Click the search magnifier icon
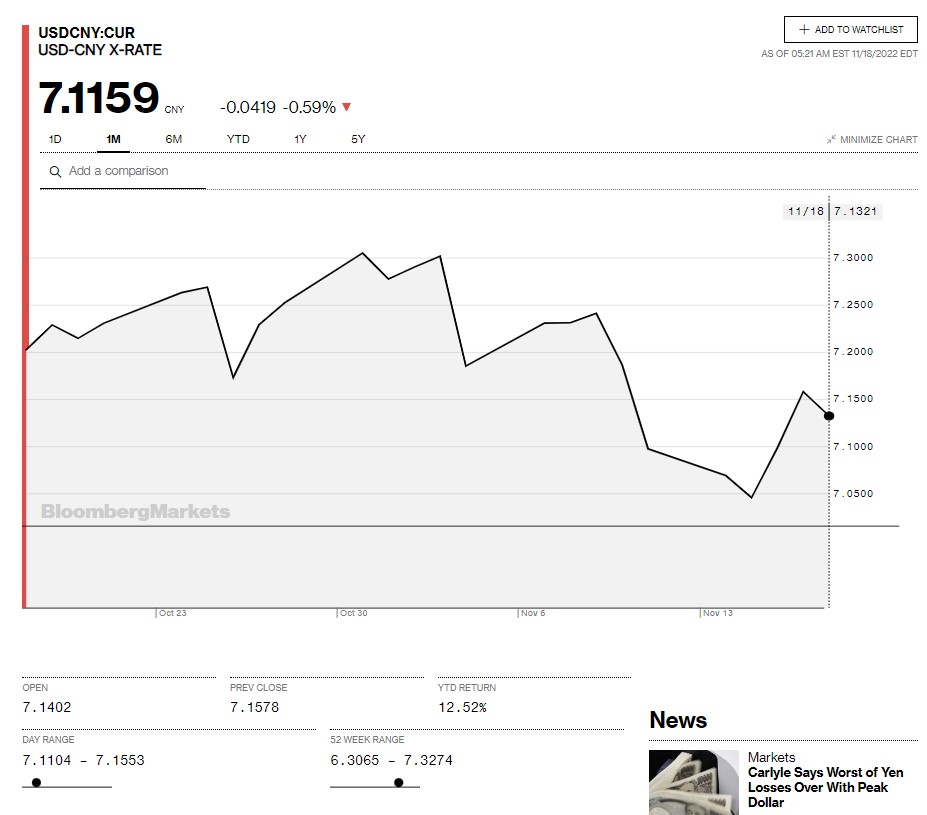 56,172
